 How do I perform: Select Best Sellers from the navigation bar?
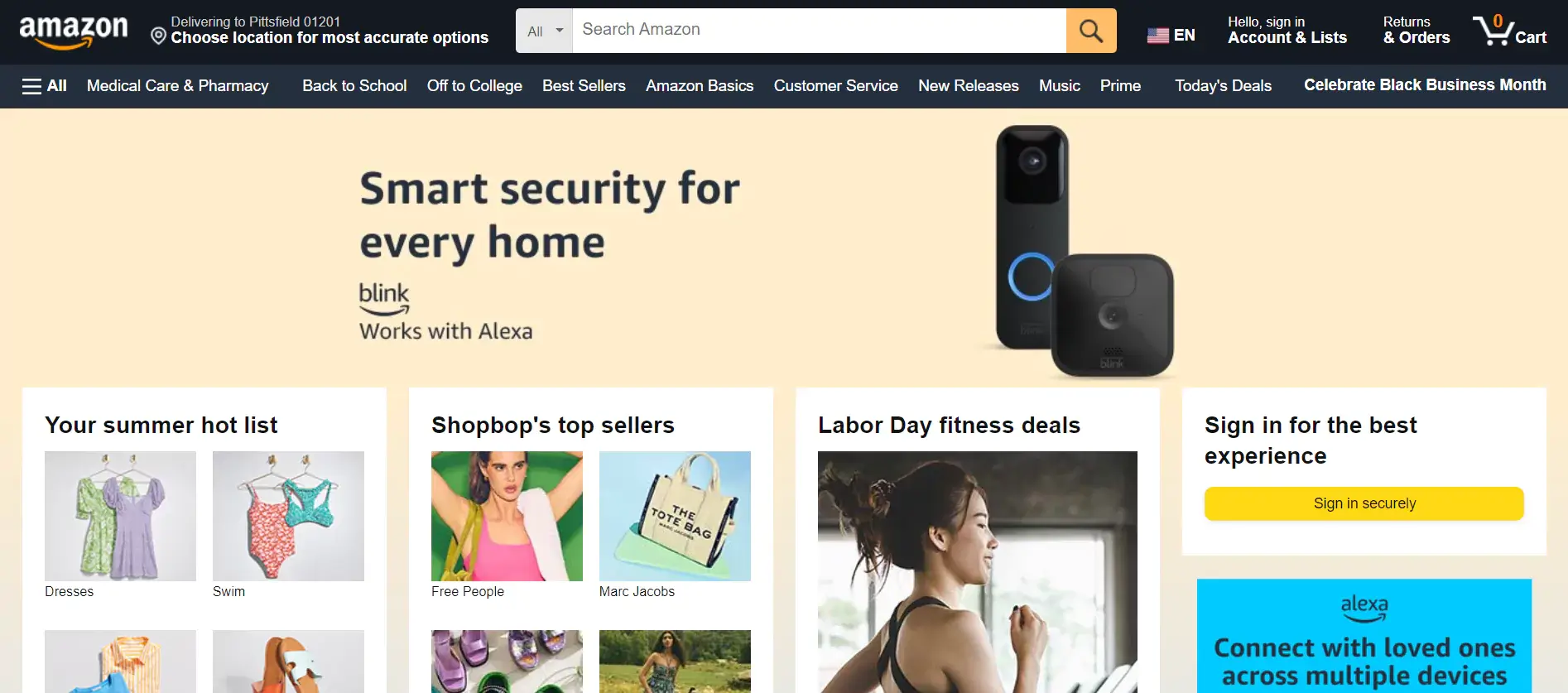tap(584, 85)
